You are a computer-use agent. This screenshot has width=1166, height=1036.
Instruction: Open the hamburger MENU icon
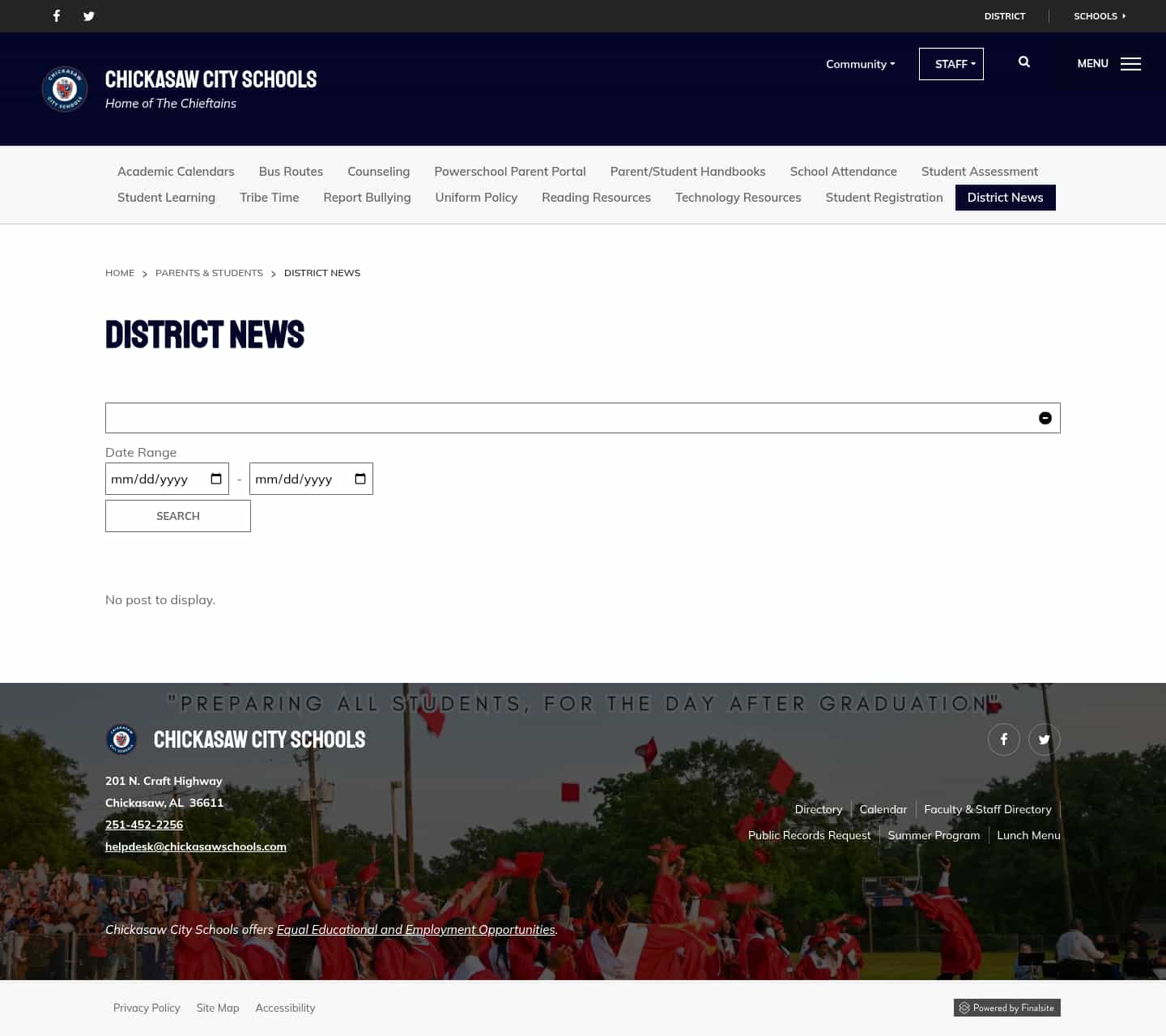(x=1130, y=64)
